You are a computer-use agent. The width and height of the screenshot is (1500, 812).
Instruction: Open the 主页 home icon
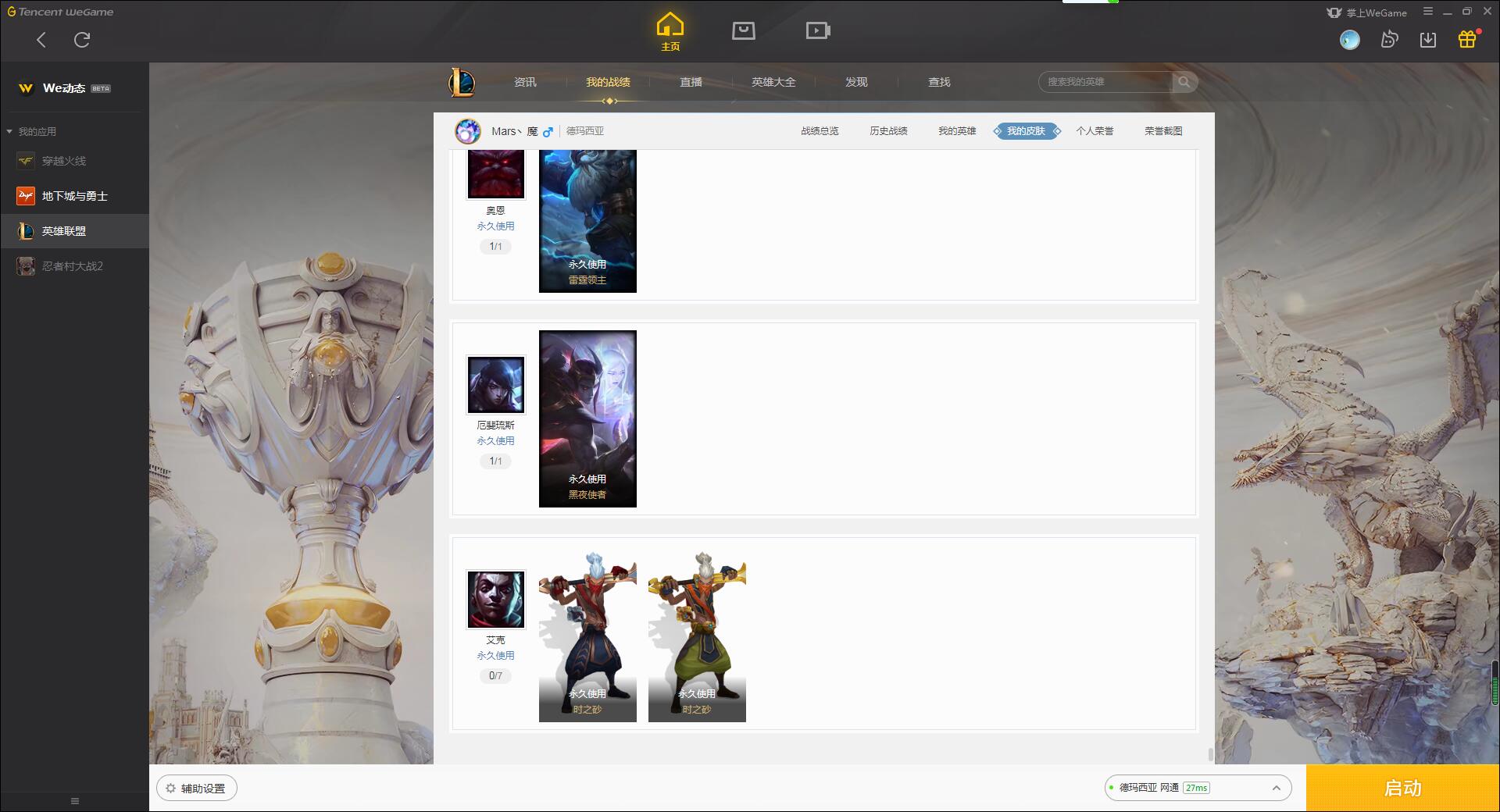click(x=670, y=32)
